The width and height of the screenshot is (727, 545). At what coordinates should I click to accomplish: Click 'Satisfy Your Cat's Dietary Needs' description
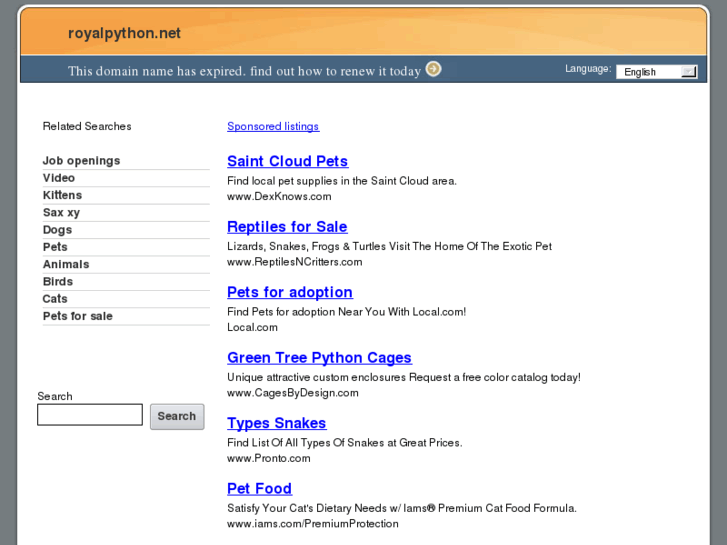tap(402, 508)
